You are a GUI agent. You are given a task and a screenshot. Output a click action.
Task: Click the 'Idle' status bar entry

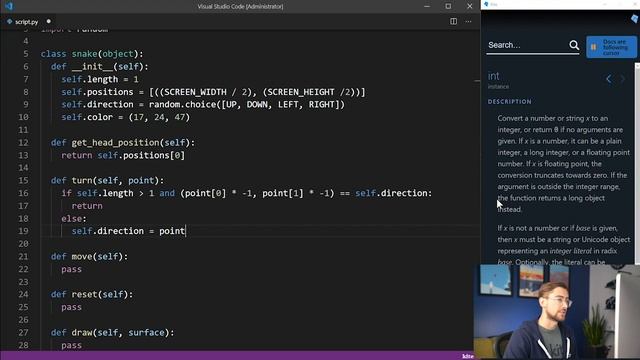coord(468,356)
